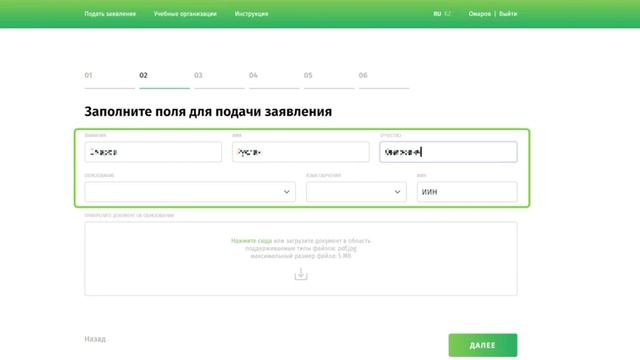Screen dimensions: 640x360
Task: Focus the Имя first name input field
Action: coord(301,152)
